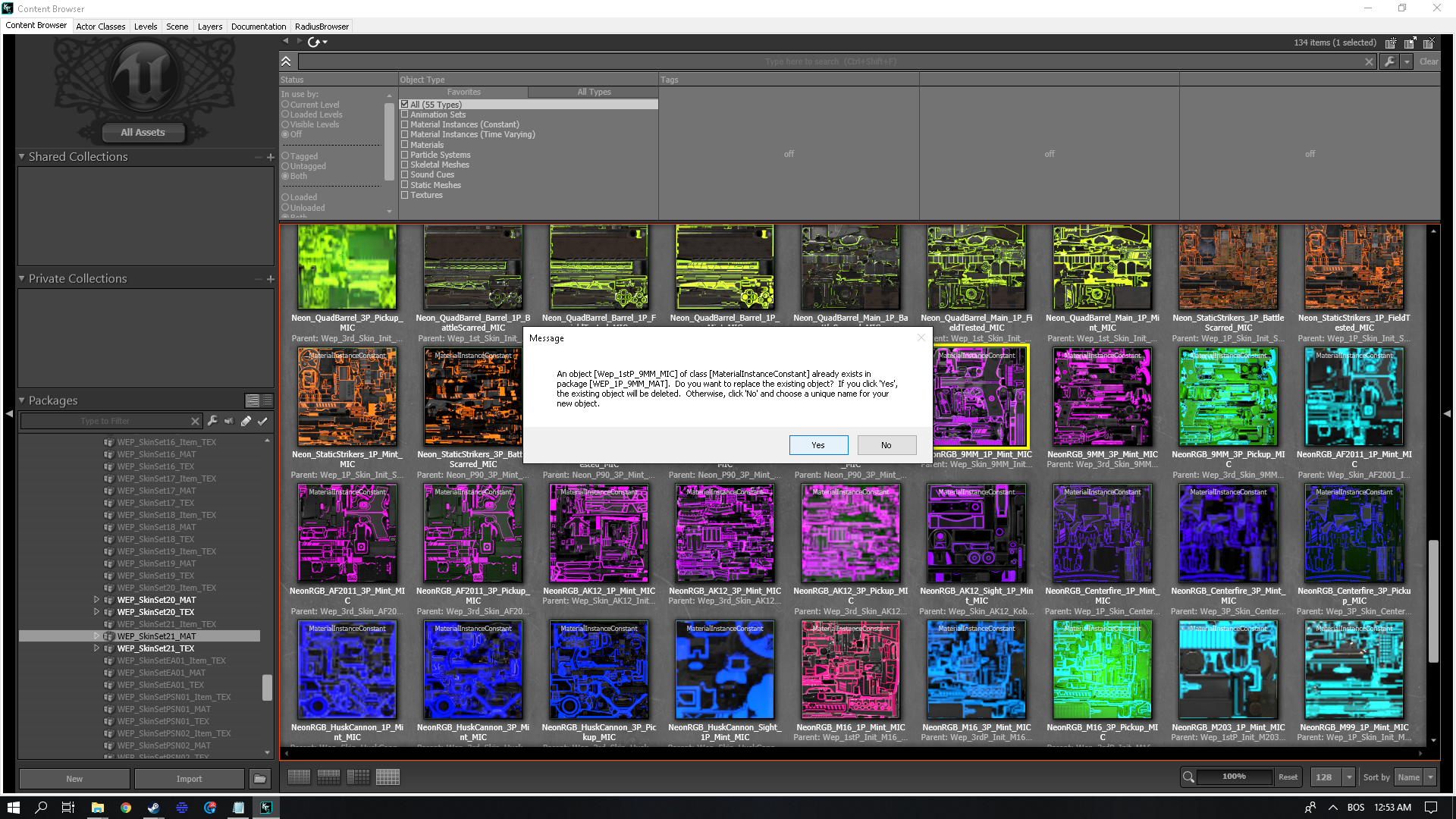Click the checkmark icon in Packages toolbar
This screenshot has height=819, width=1456.
click(262, 421)
